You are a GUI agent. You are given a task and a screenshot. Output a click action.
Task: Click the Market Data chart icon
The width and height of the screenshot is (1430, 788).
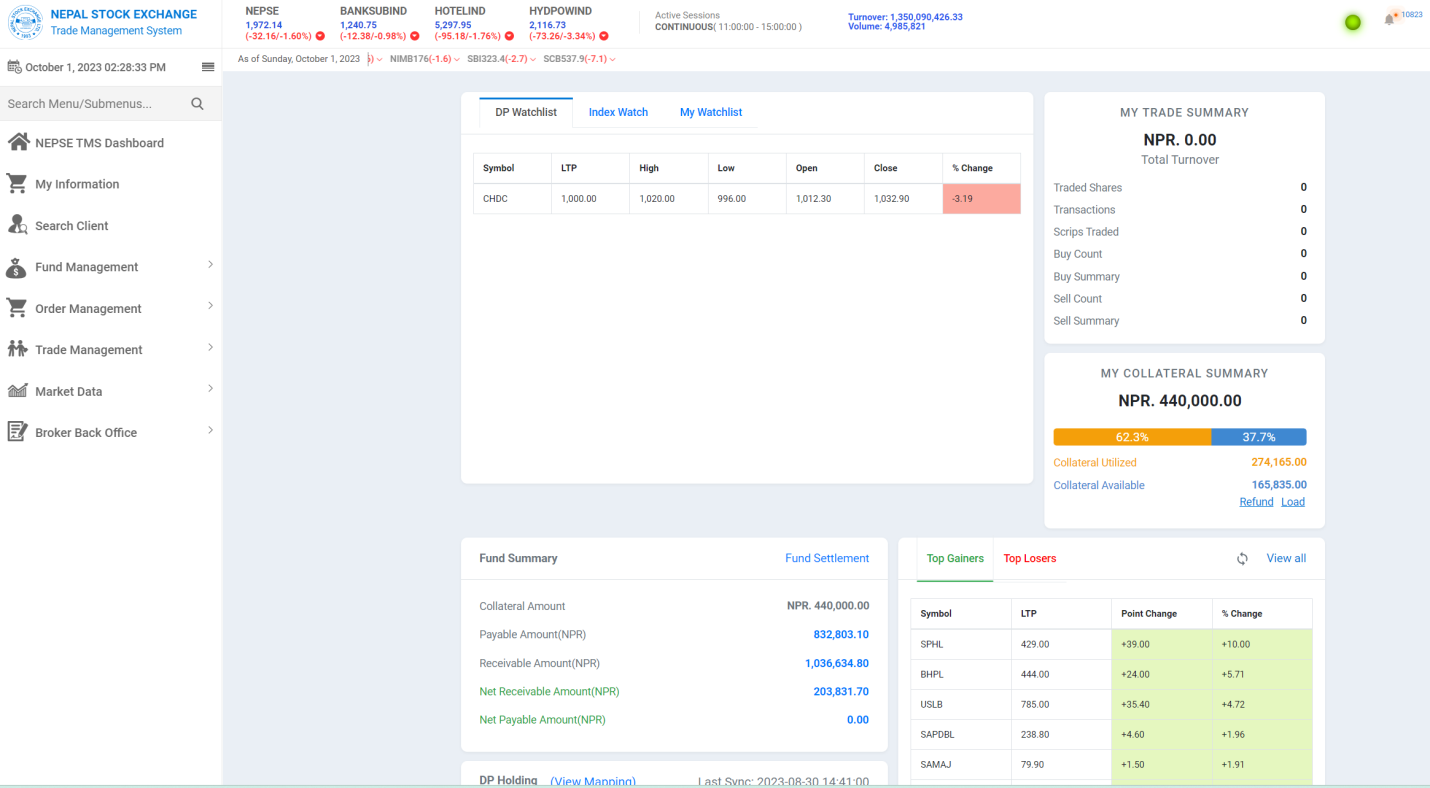point(17,391)
